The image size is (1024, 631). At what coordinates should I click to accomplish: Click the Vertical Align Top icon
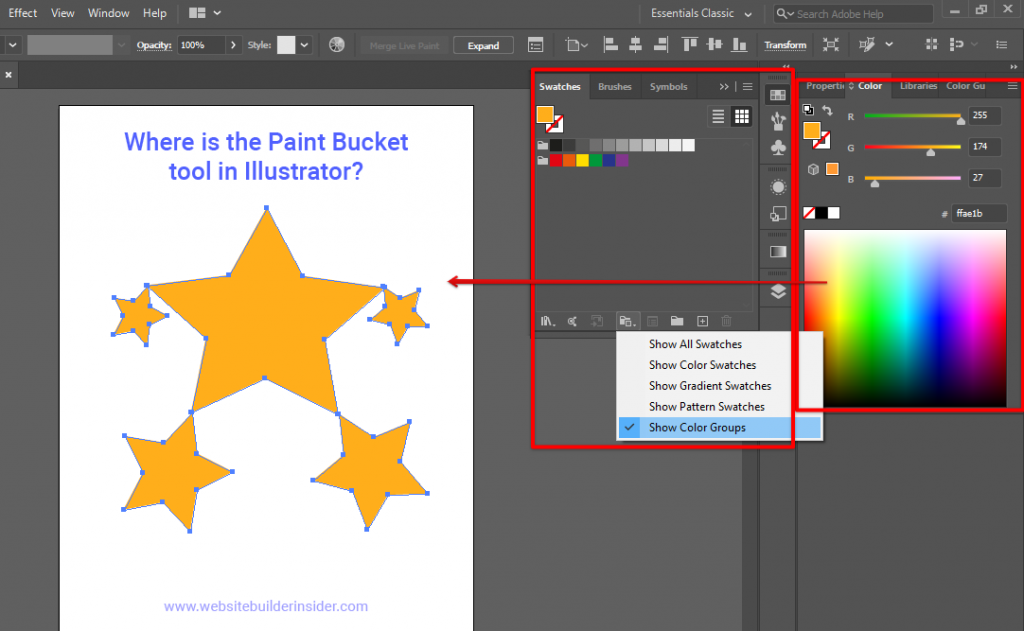click(x=689, y=44)
